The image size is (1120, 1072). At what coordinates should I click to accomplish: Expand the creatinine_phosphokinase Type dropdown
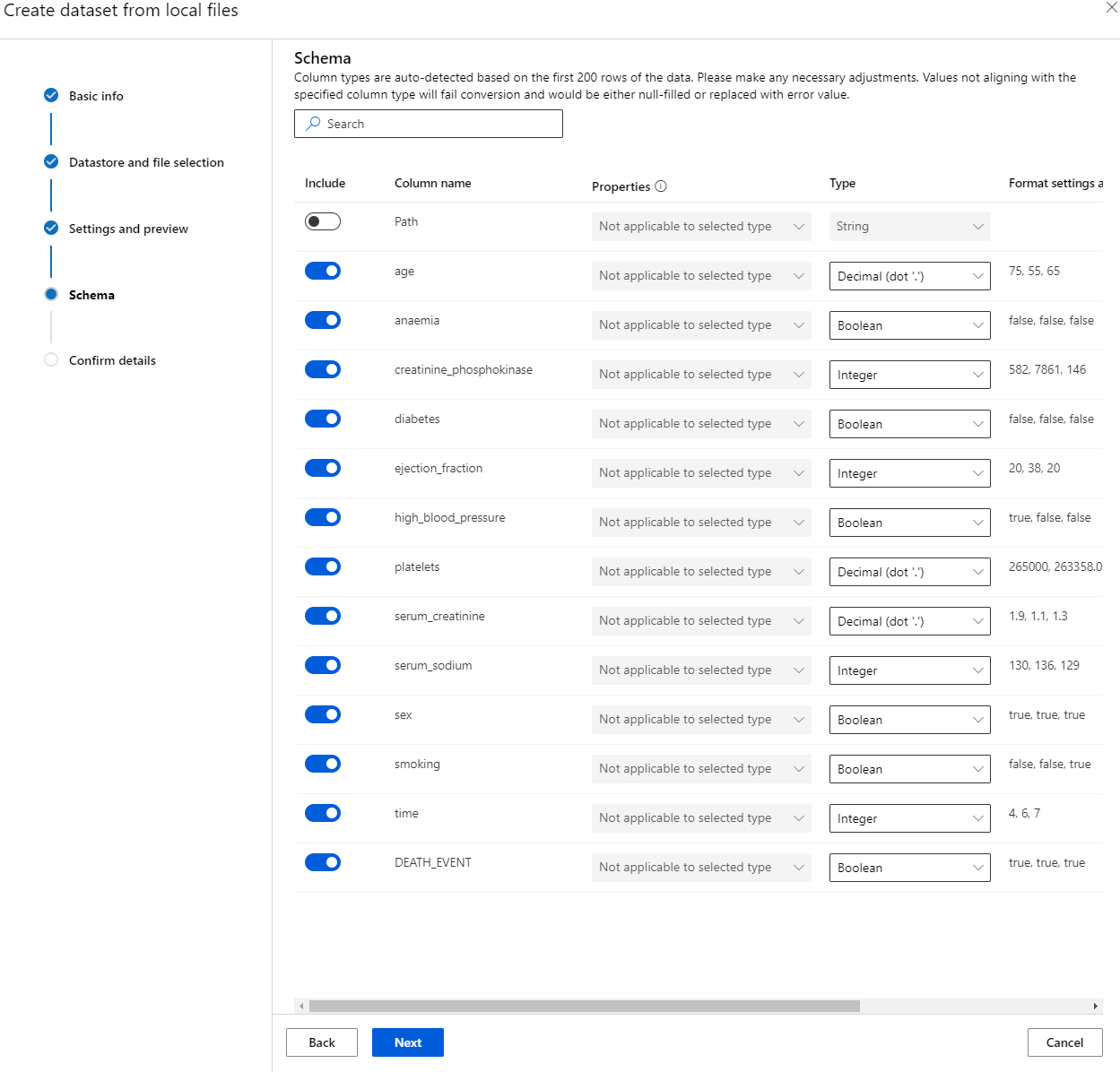tap(909, 375)
